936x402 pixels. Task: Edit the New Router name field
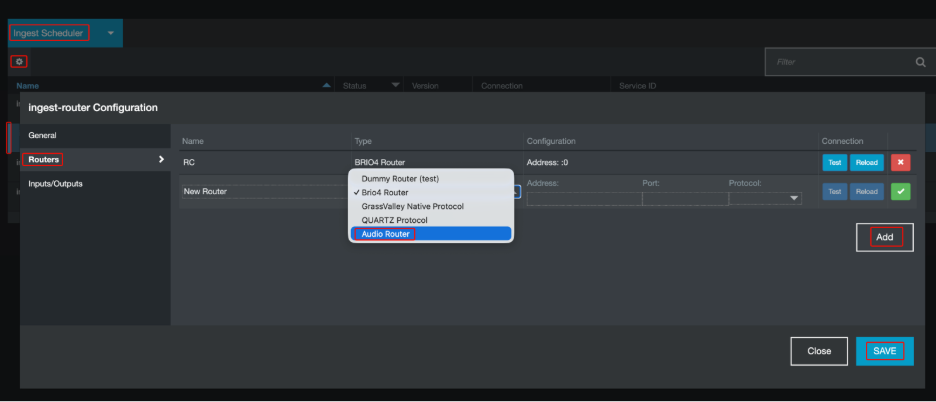click(x=266, y=192)
